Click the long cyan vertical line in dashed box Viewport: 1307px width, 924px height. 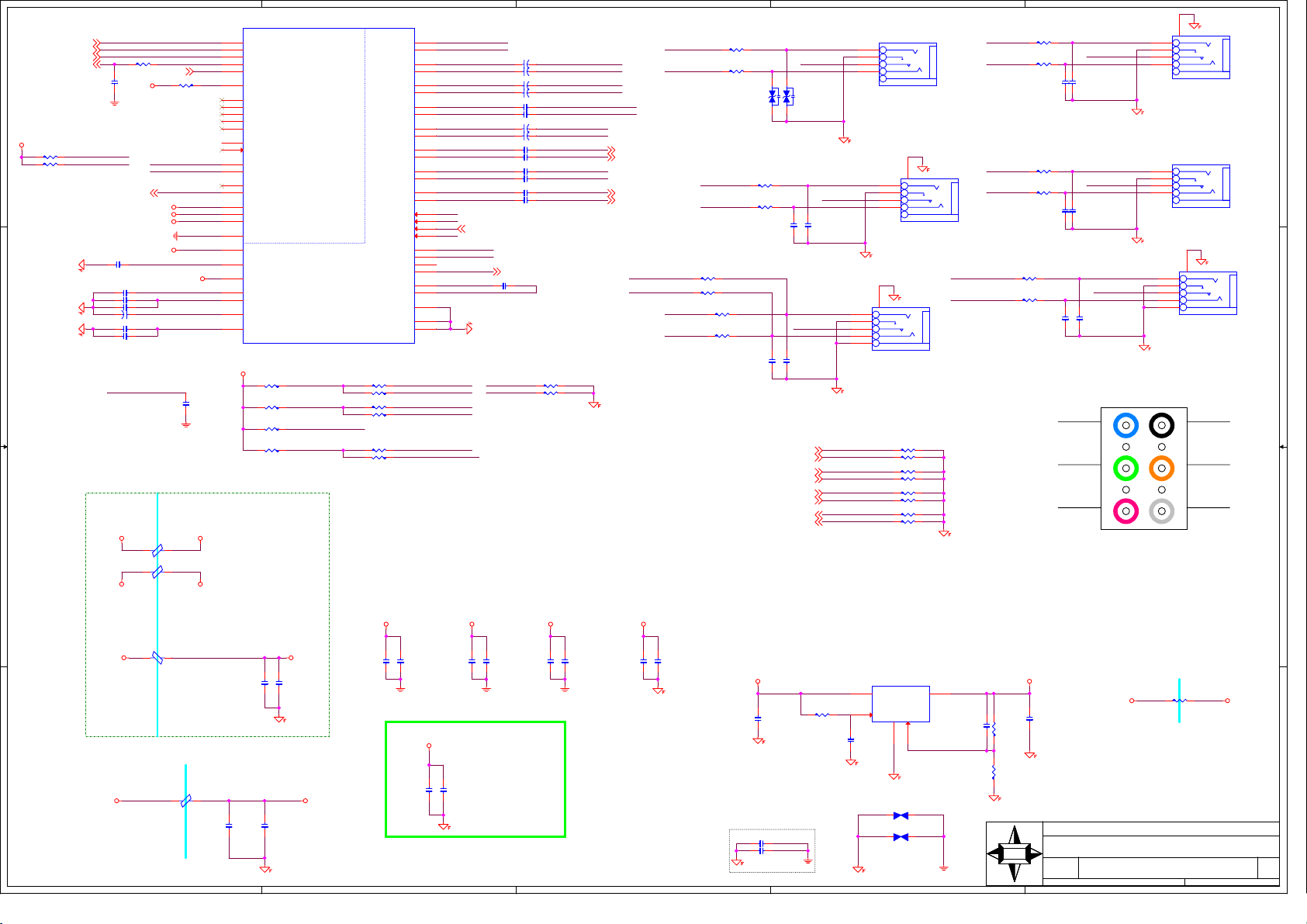tap(157, 614)
